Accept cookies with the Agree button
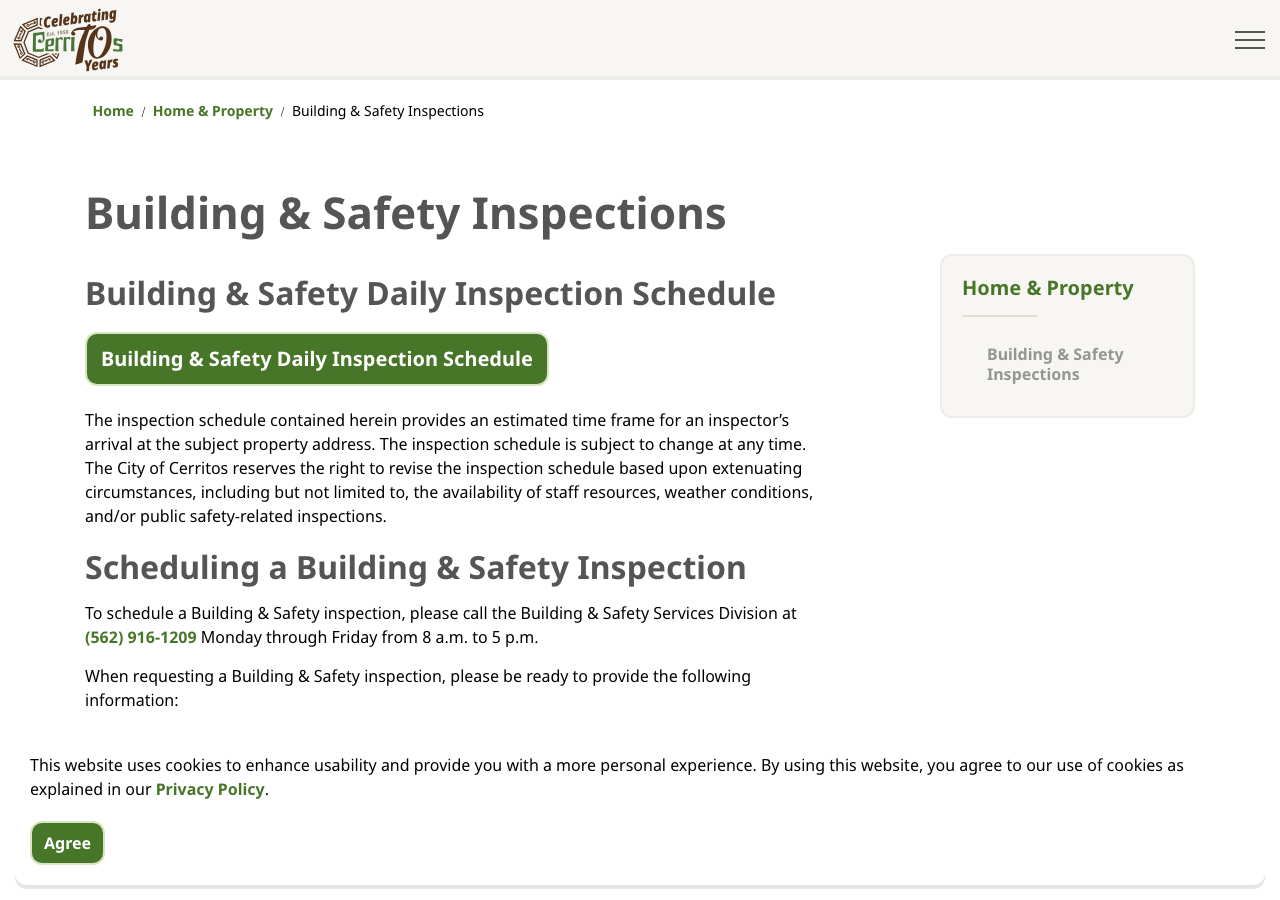This screenshot has width=1280, height=900. click(x=67, y=843)
